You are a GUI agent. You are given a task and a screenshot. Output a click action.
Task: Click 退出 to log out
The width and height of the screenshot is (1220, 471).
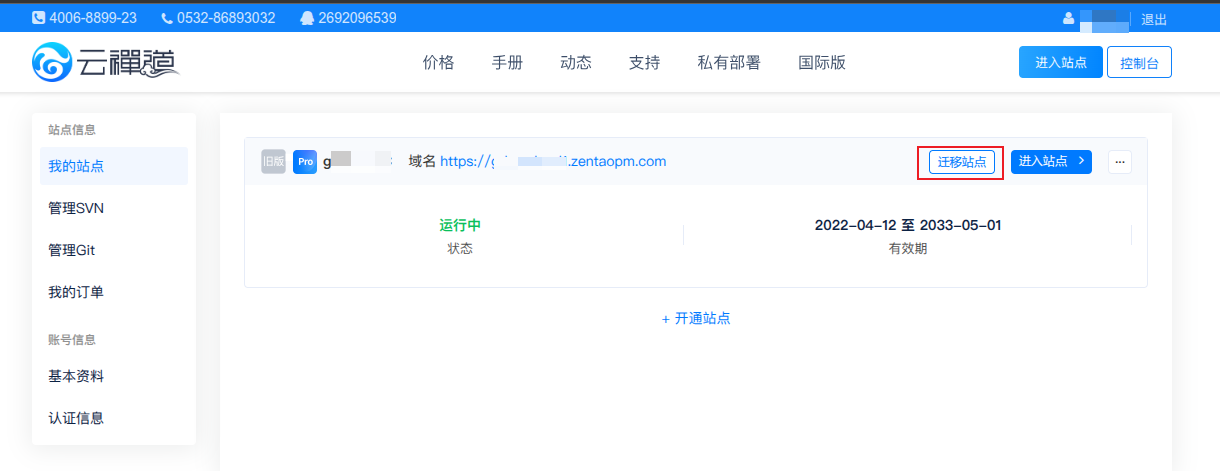pyautogui.click(x=1154, y=19)
